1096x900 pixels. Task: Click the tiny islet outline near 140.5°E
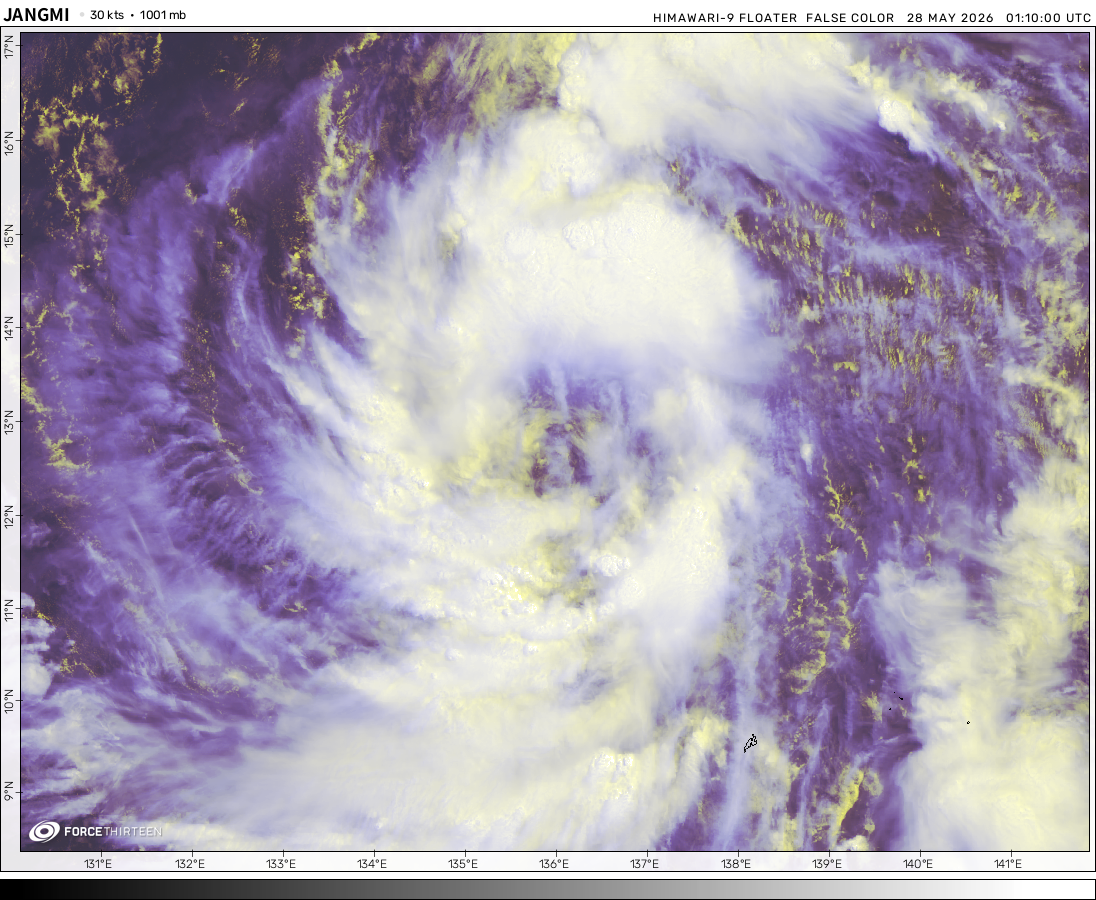[968, 723]
